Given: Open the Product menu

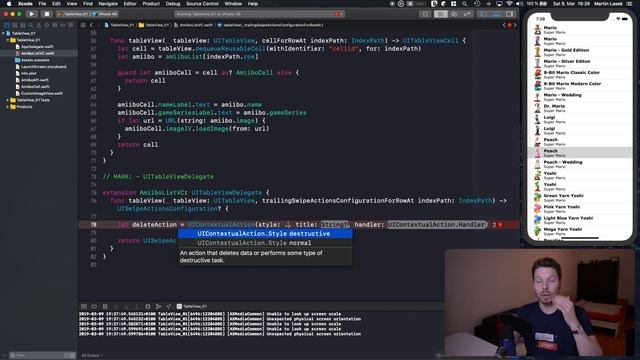Looking at the screenshot, I should click(151, 4).
